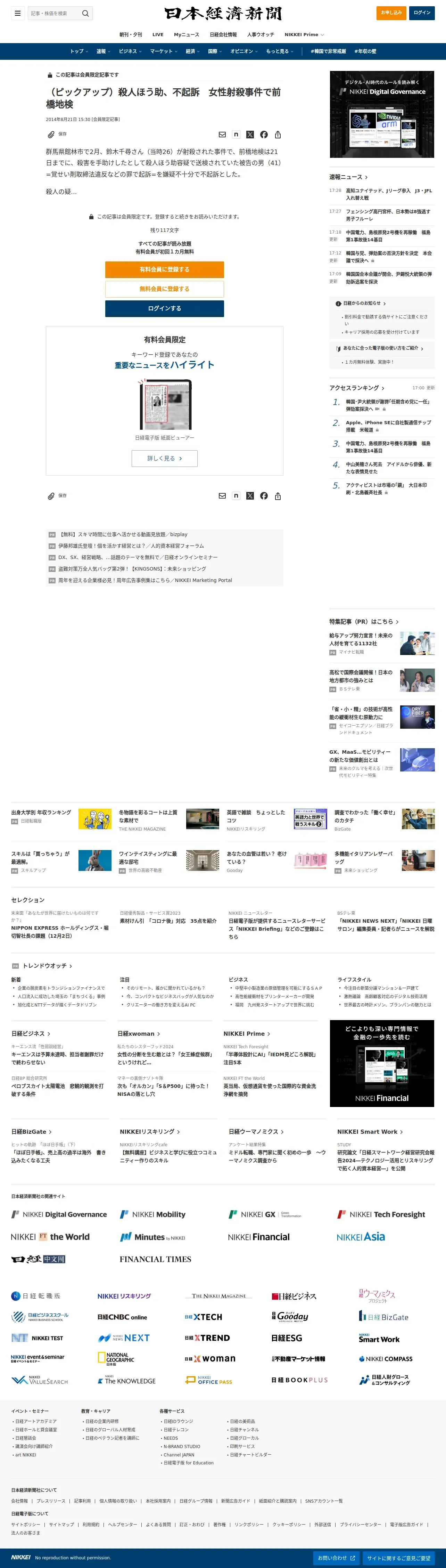Select the #年収の壁 hashtag item
The width and height of the screenshot is (446, 1568).
366,51
